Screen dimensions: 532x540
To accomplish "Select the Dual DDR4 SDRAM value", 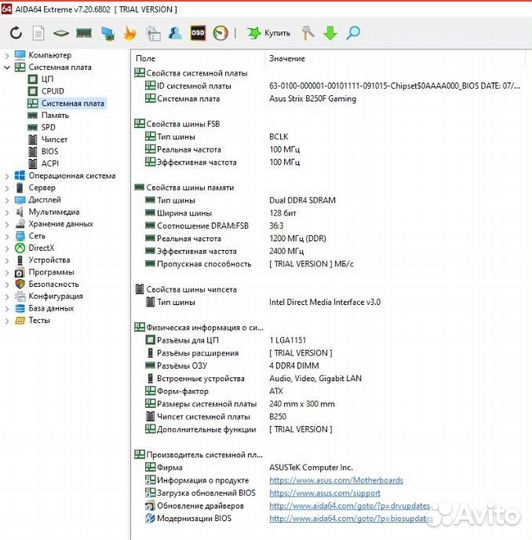I will click(302, 200).
